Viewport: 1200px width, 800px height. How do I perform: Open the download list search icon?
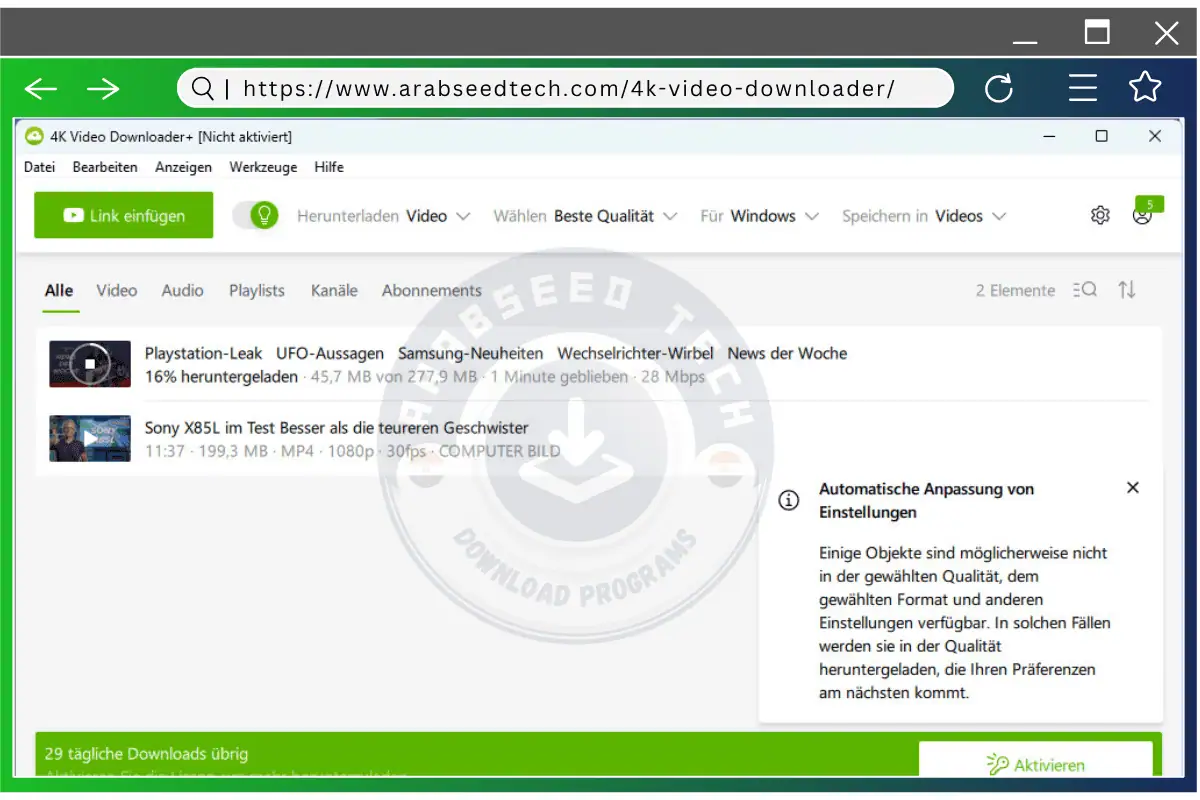tap(1086, 290)
